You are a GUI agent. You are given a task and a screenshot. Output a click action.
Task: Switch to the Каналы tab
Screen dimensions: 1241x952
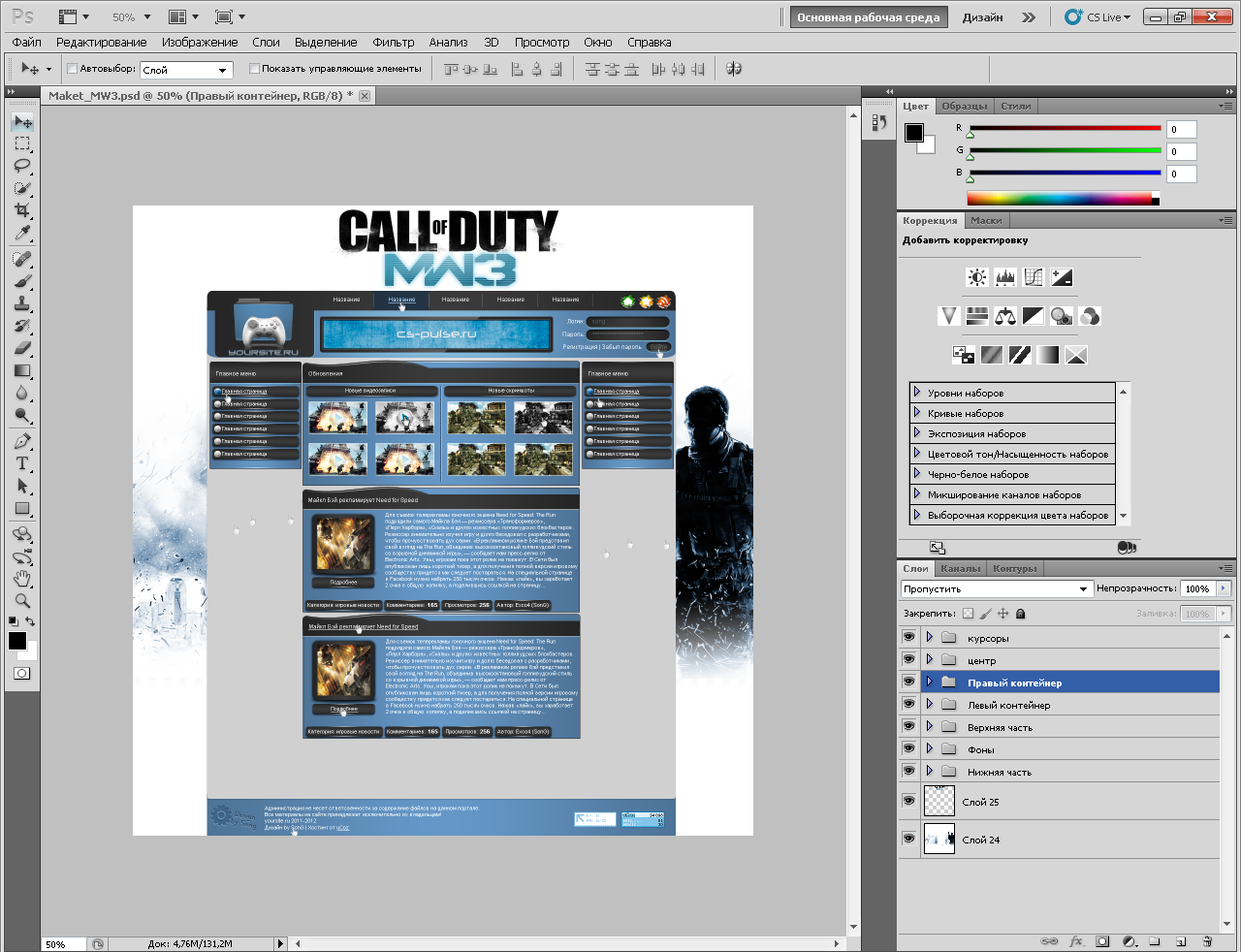(961, 569)
